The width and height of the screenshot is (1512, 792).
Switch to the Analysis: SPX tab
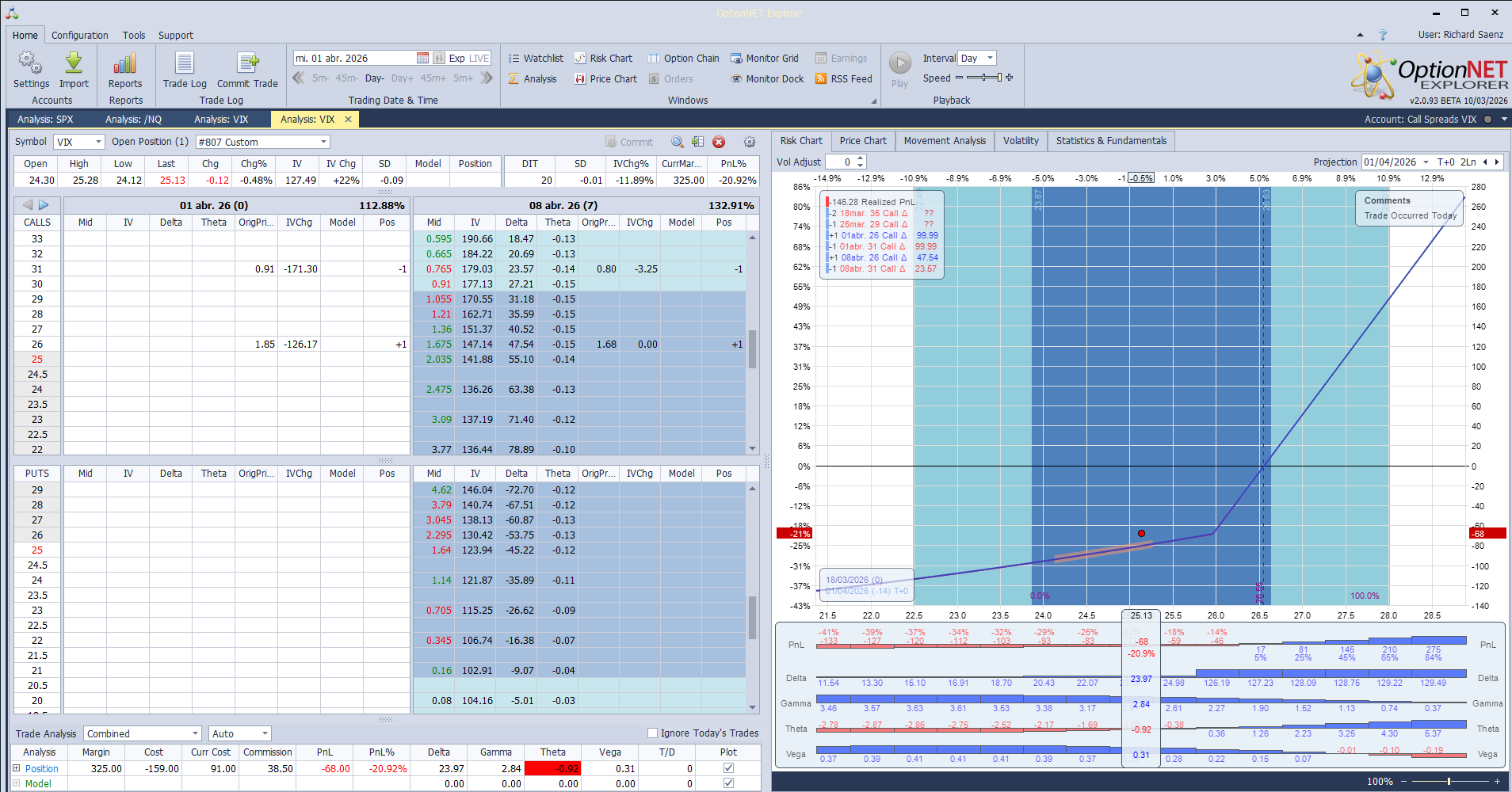tap(44, 119)
